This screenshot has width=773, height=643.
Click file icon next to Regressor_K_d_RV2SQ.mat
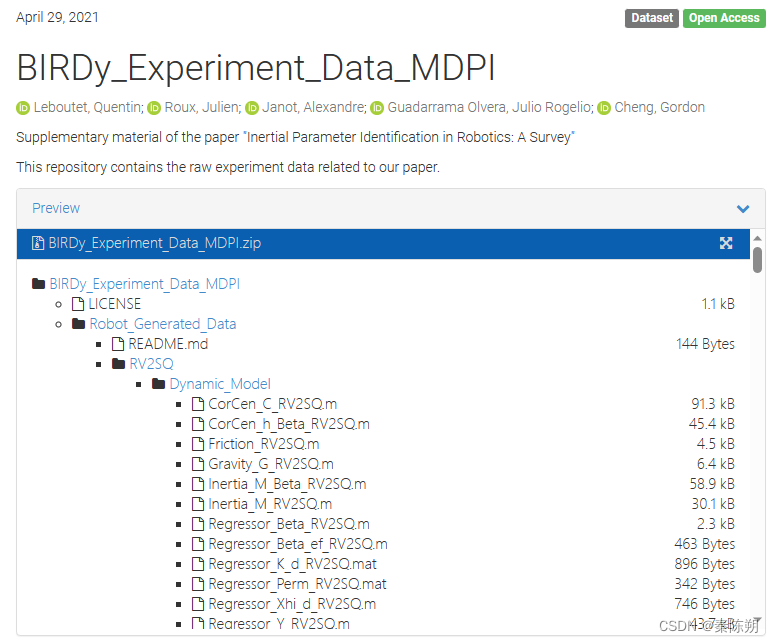198,564
